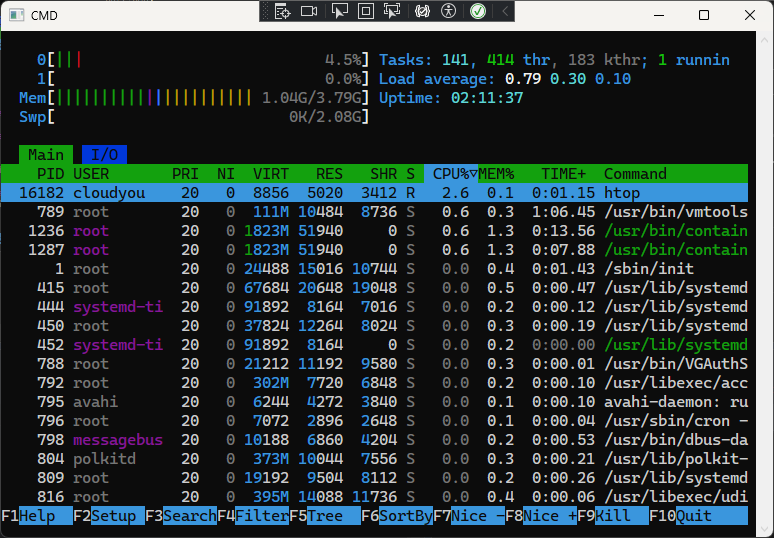Screen dimensions: 774x538
Task: Select the Main tab in htop
Action: (46, 155)
